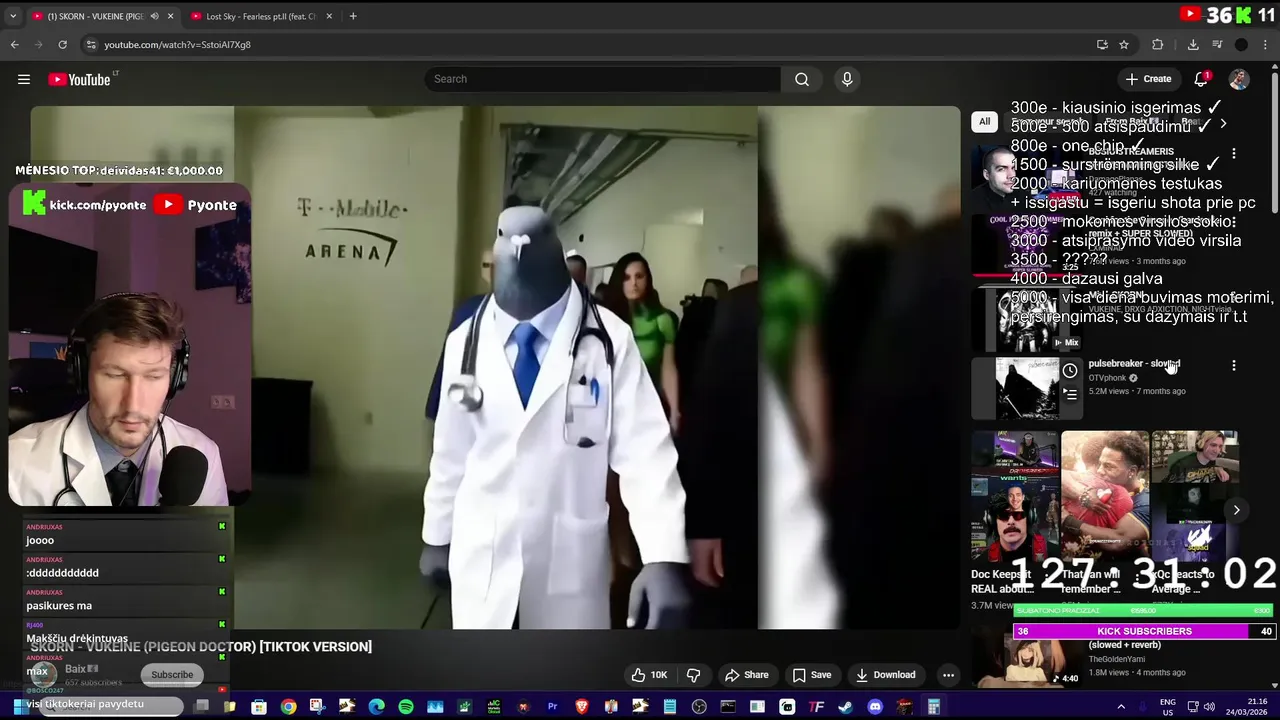Open Microsoft Store from taskbar

(259, 707)
